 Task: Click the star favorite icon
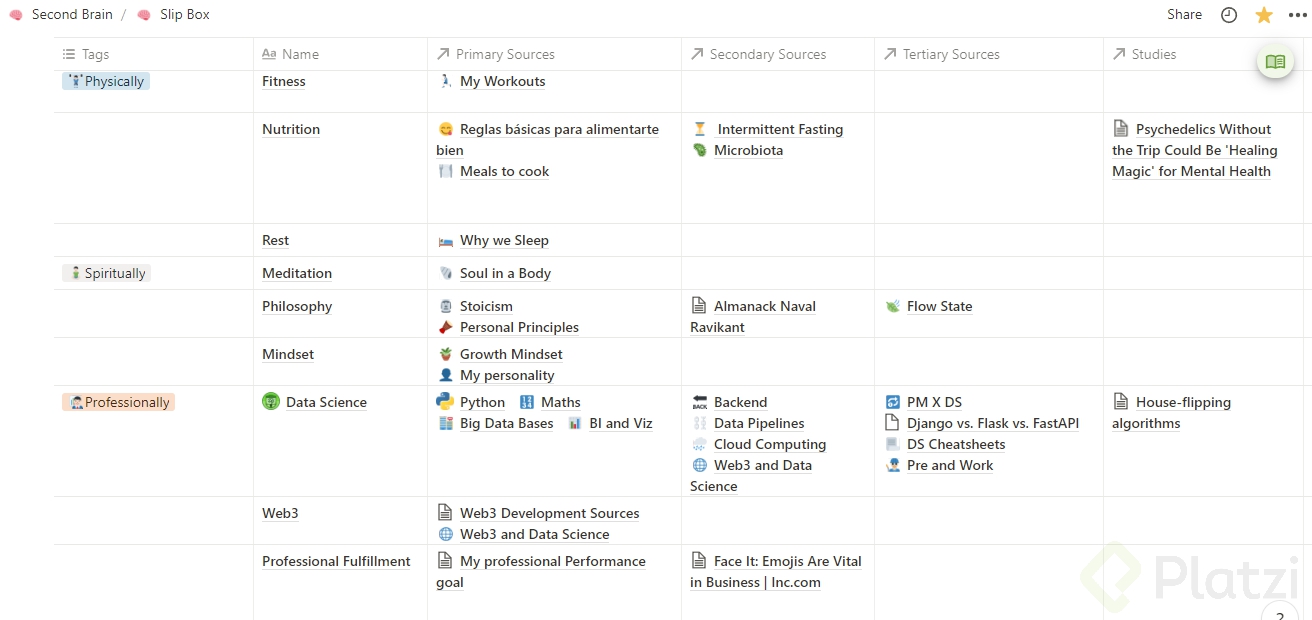pyautogui.click(x=1264, y=15)
